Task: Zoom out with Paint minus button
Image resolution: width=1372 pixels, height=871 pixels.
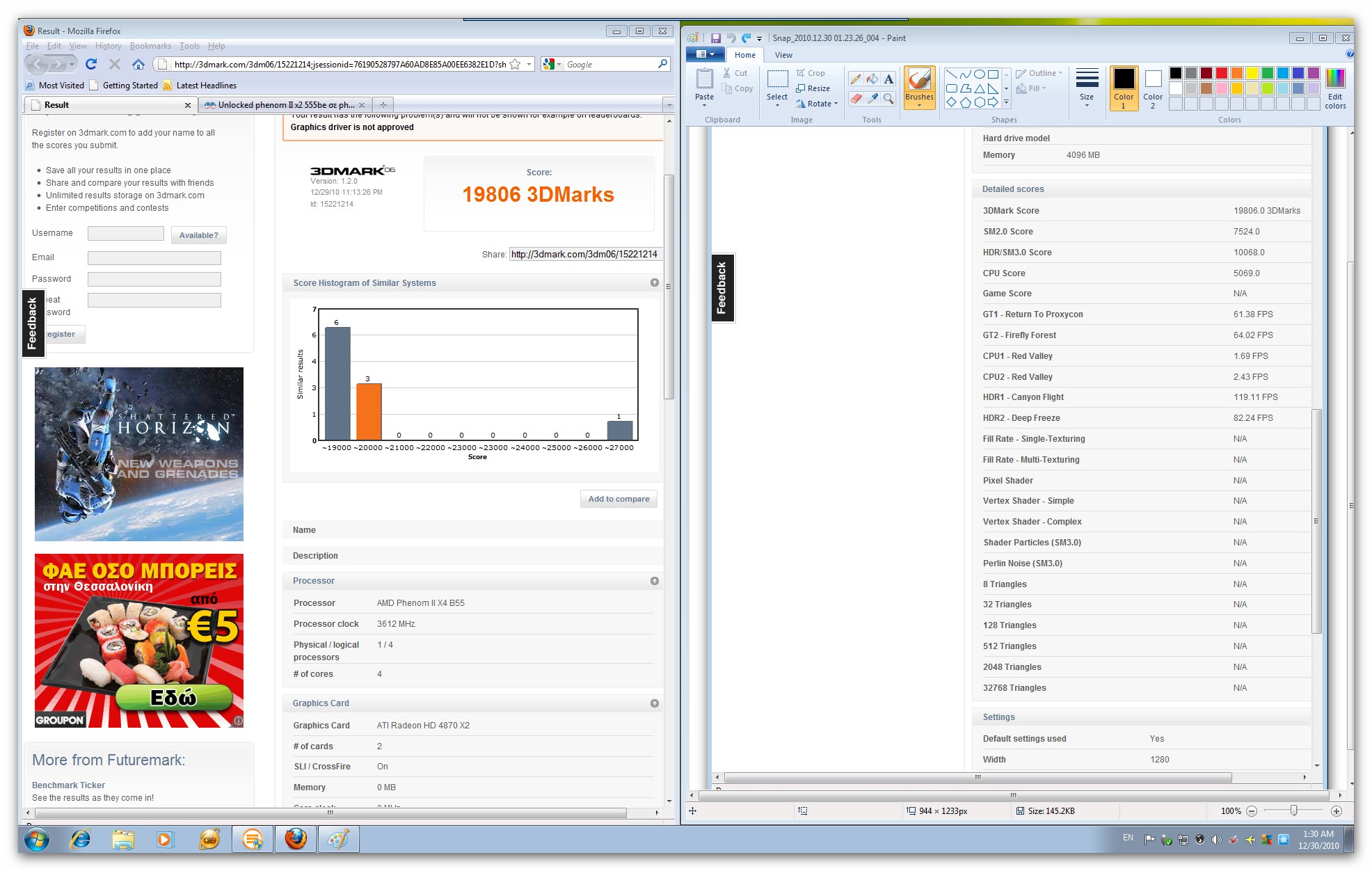Action: pyautogui.click(x=1252, y=811)
